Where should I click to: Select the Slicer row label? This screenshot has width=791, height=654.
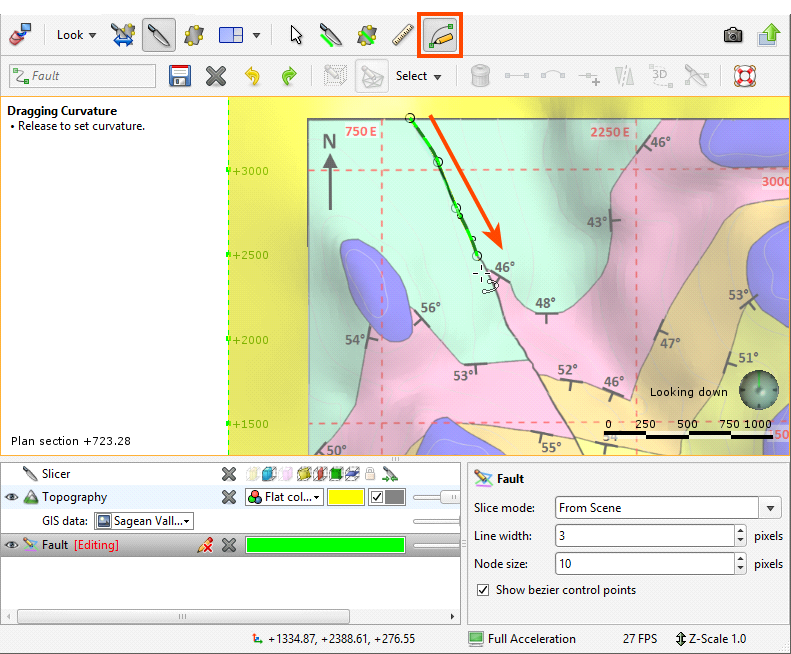point(56,474)
